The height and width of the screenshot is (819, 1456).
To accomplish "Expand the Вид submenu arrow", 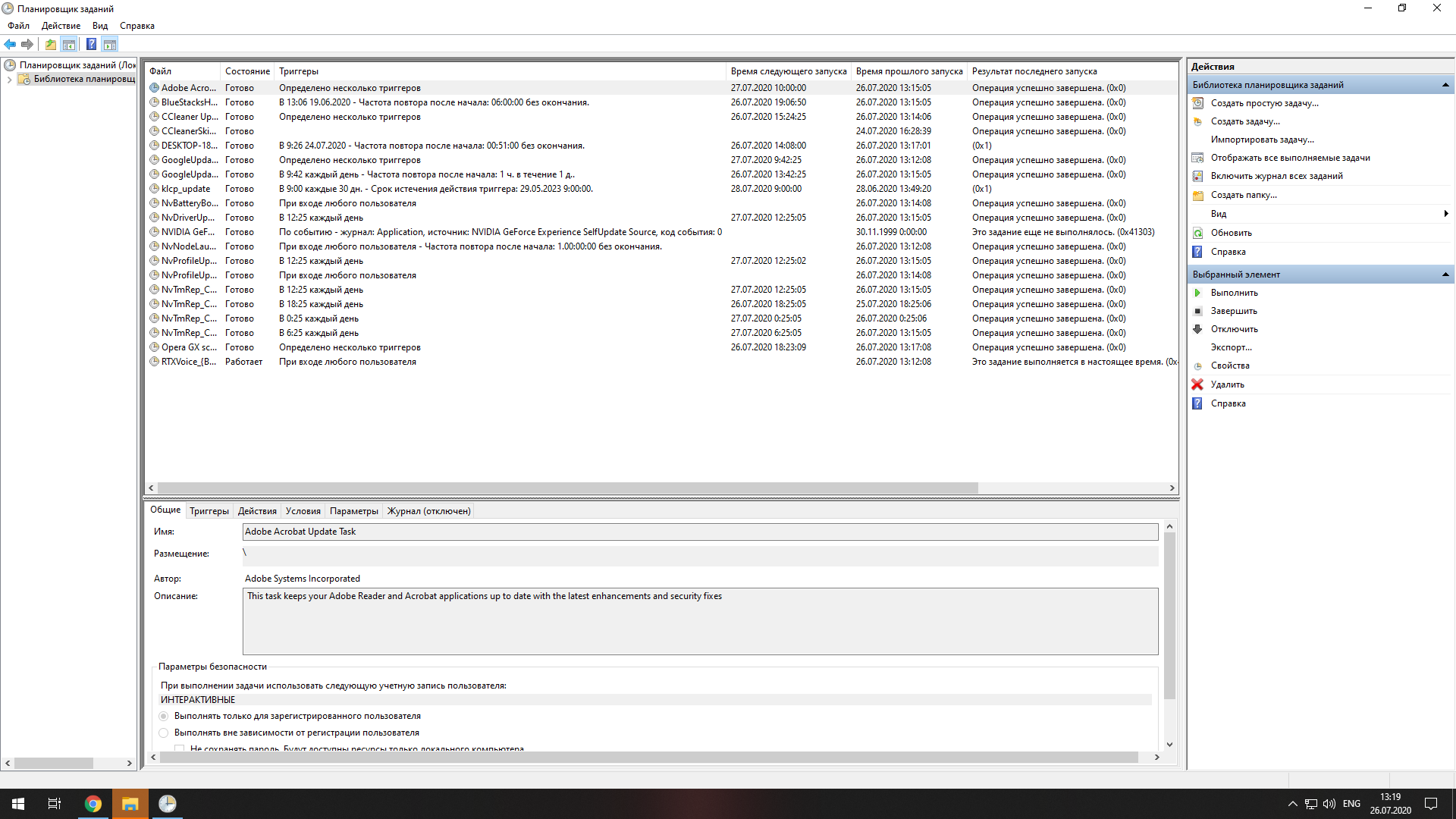I will click(x=1446, y=214).
